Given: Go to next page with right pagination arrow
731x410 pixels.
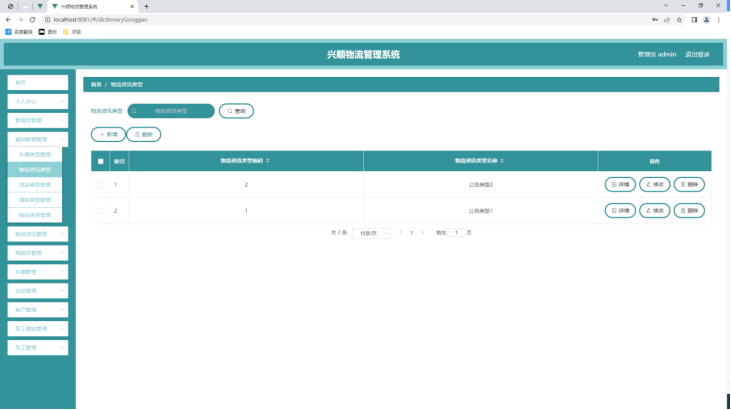Looking at the screenshot, I should [423, 233].
